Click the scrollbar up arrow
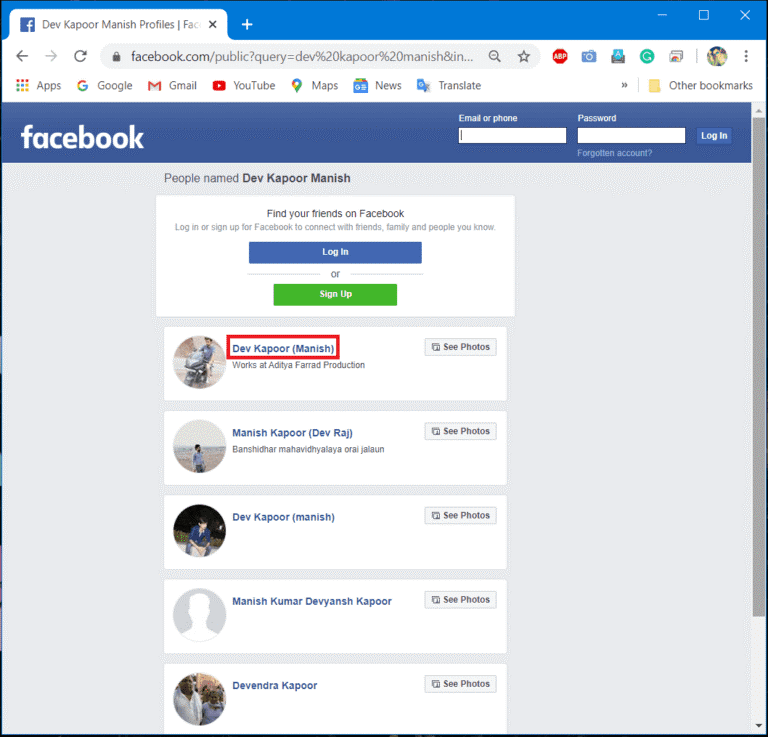 point(759,111)
